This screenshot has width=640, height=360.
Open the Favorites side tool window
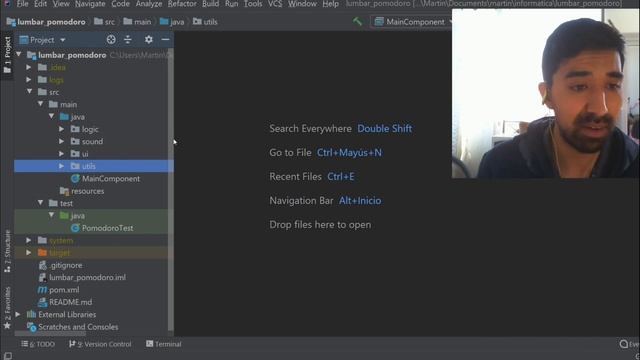point(7,308)
